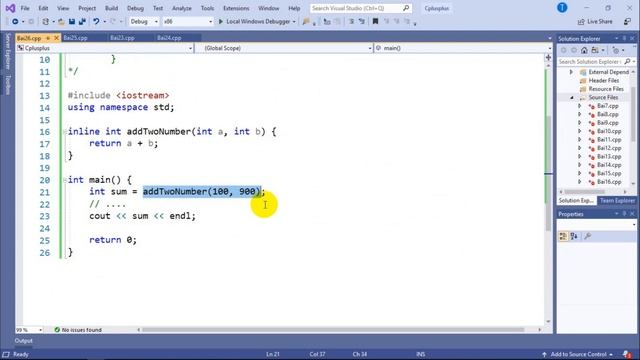Screen dimensions: 640x360
Task: Open the Build menu
Action: [x=111, y=8]
